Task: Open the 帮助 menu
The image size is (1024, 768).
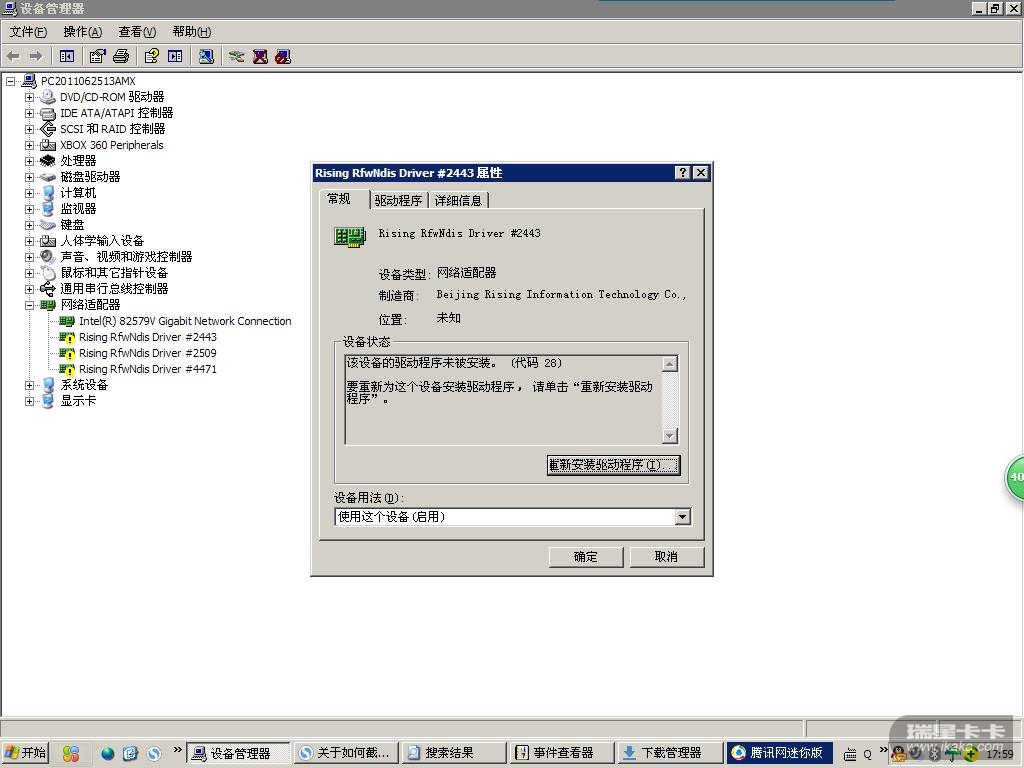Action: (191, 31)
